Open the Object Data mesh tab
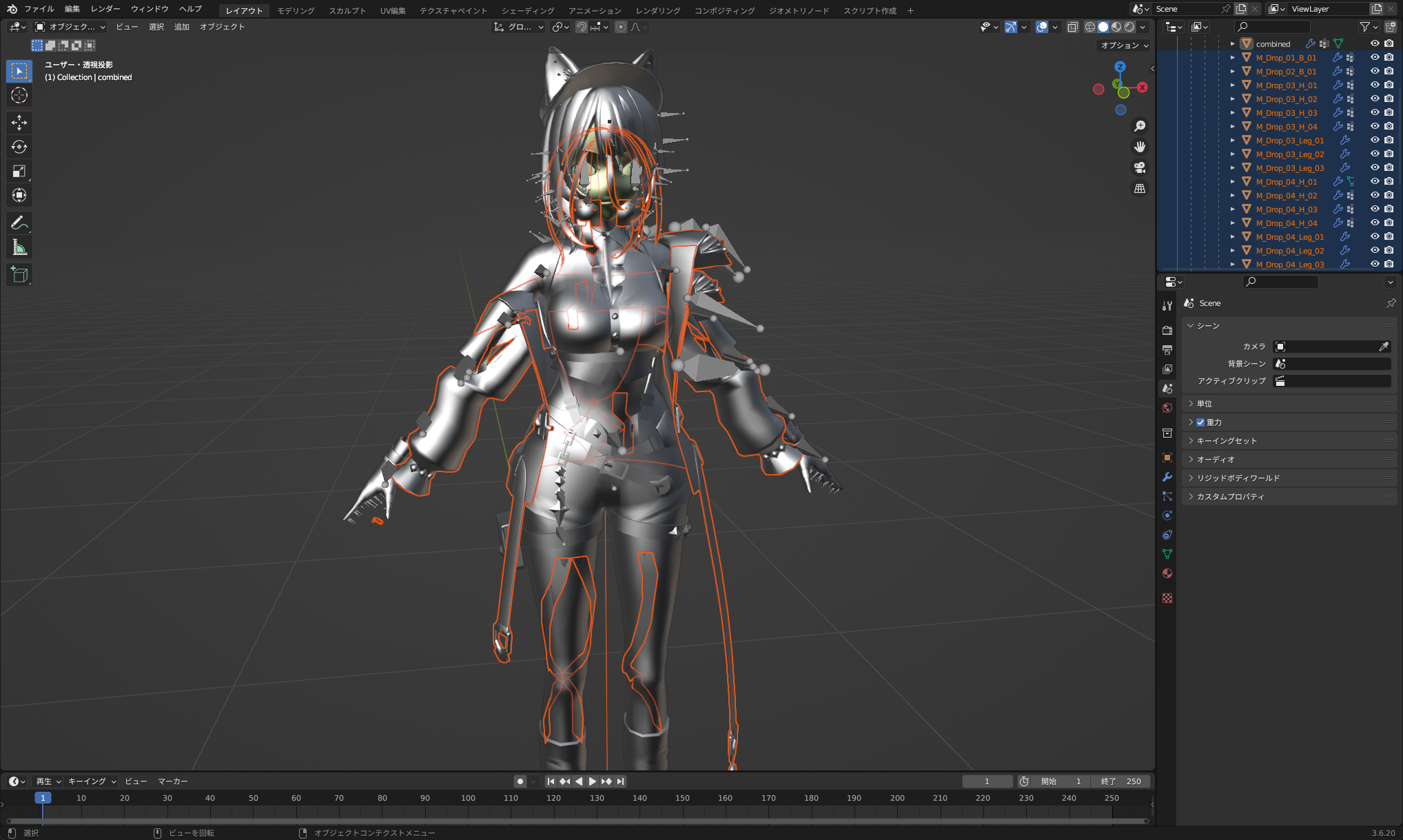Screen dimensions: 1403x840 (1167, 554)
